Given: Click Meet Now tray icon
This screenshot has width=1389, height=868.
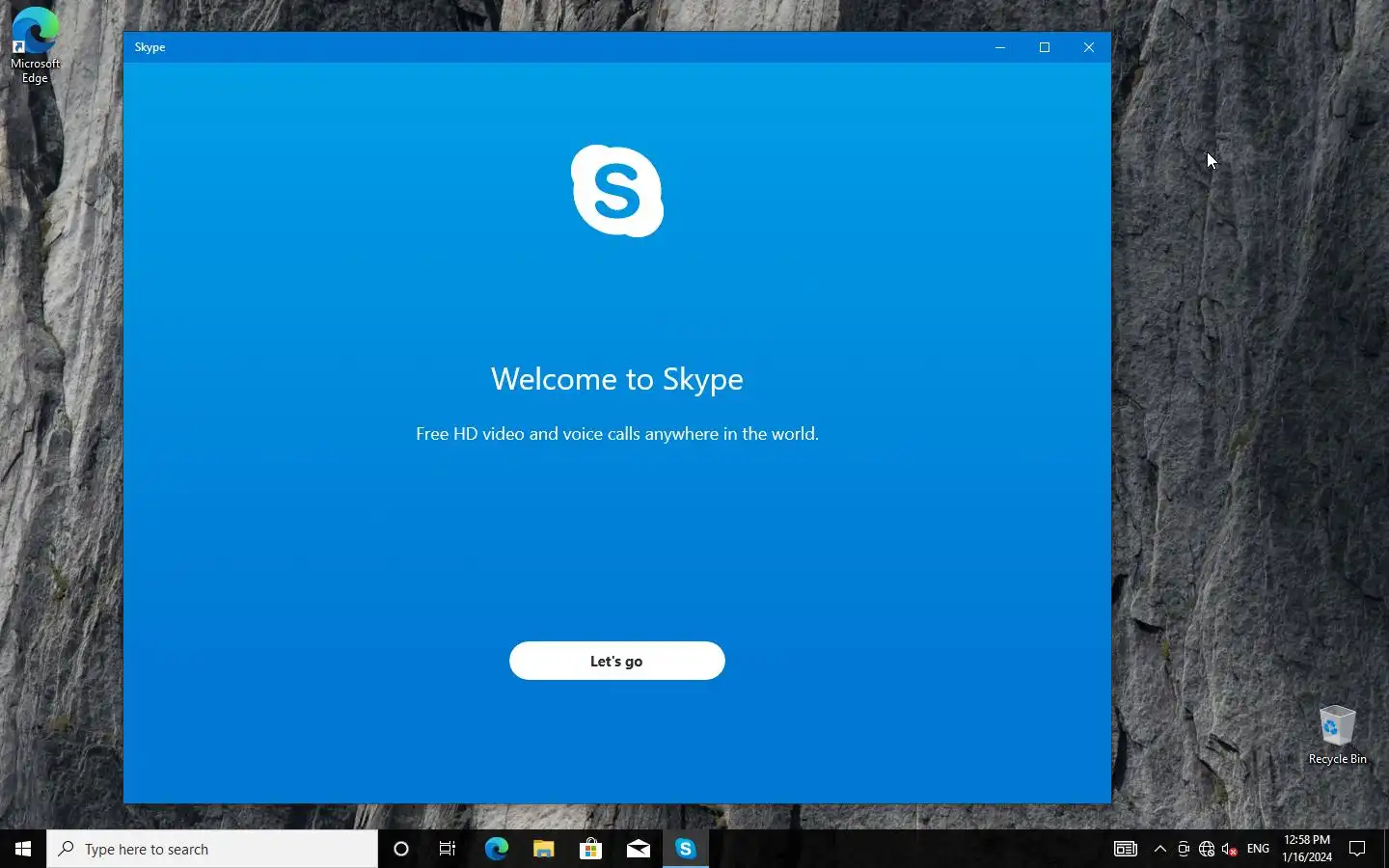Looking at the screenshot, I should point(1184,849).
